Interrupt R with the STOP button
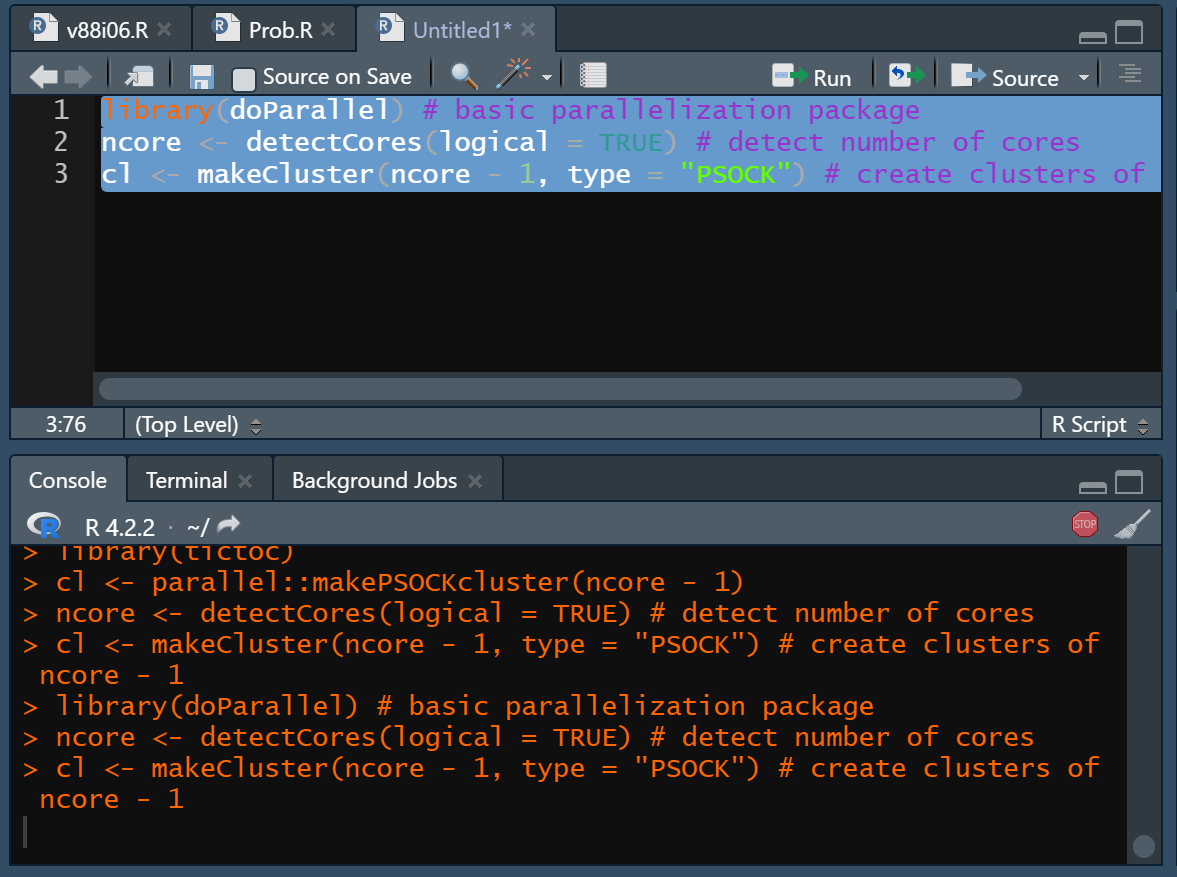This screenshot has width=1177, height=877. (x=1085, y=524)
